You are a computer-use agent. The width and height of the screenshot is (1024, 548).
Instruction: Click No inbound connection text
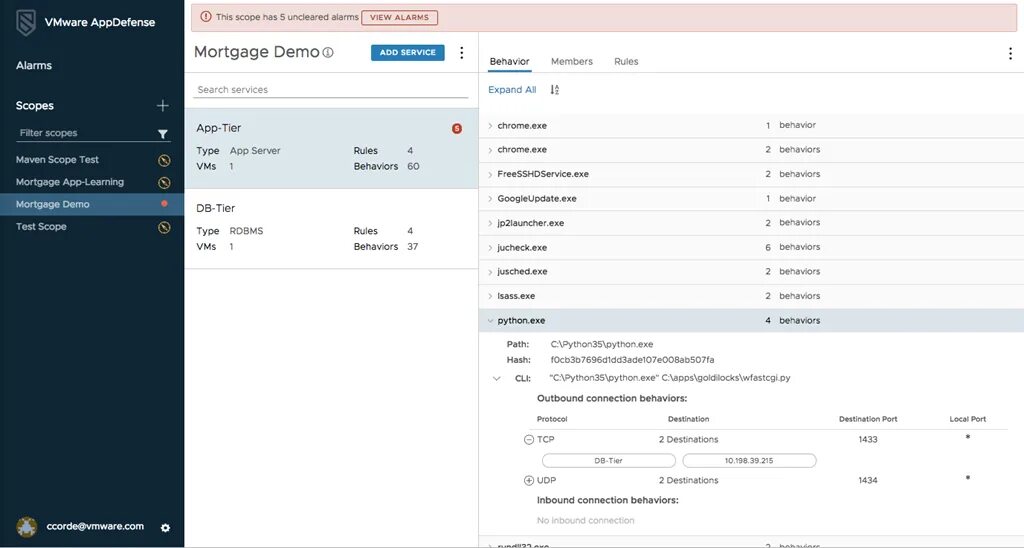(x=586, y=521)
